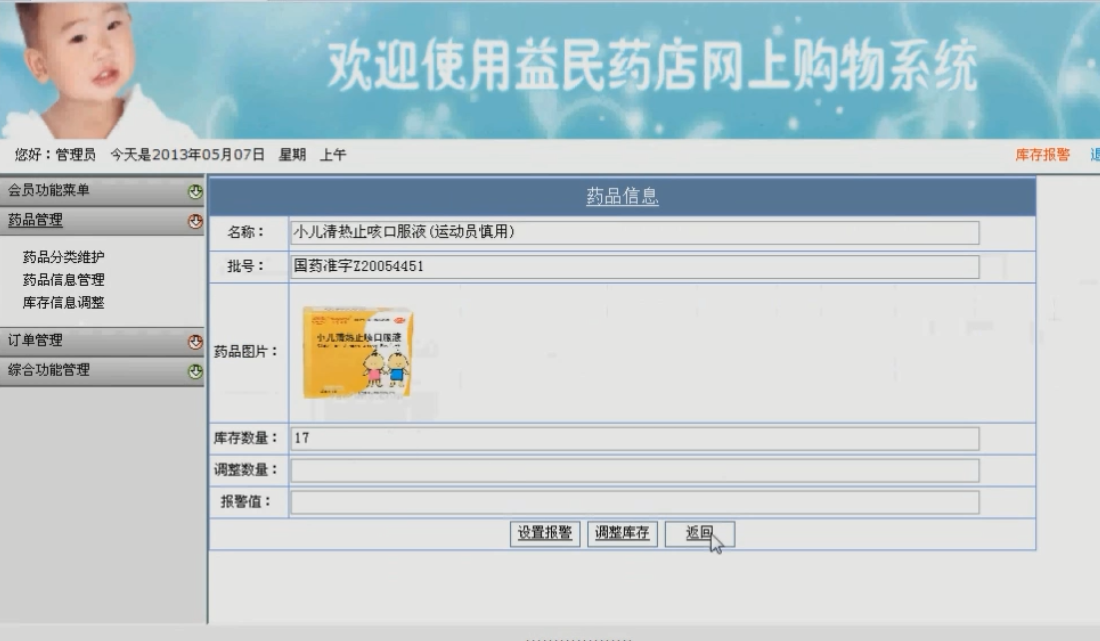The width and height of the screenshot is (1100, 641).
Task: Focus the 批号 input field
Action: click(635, 266)
